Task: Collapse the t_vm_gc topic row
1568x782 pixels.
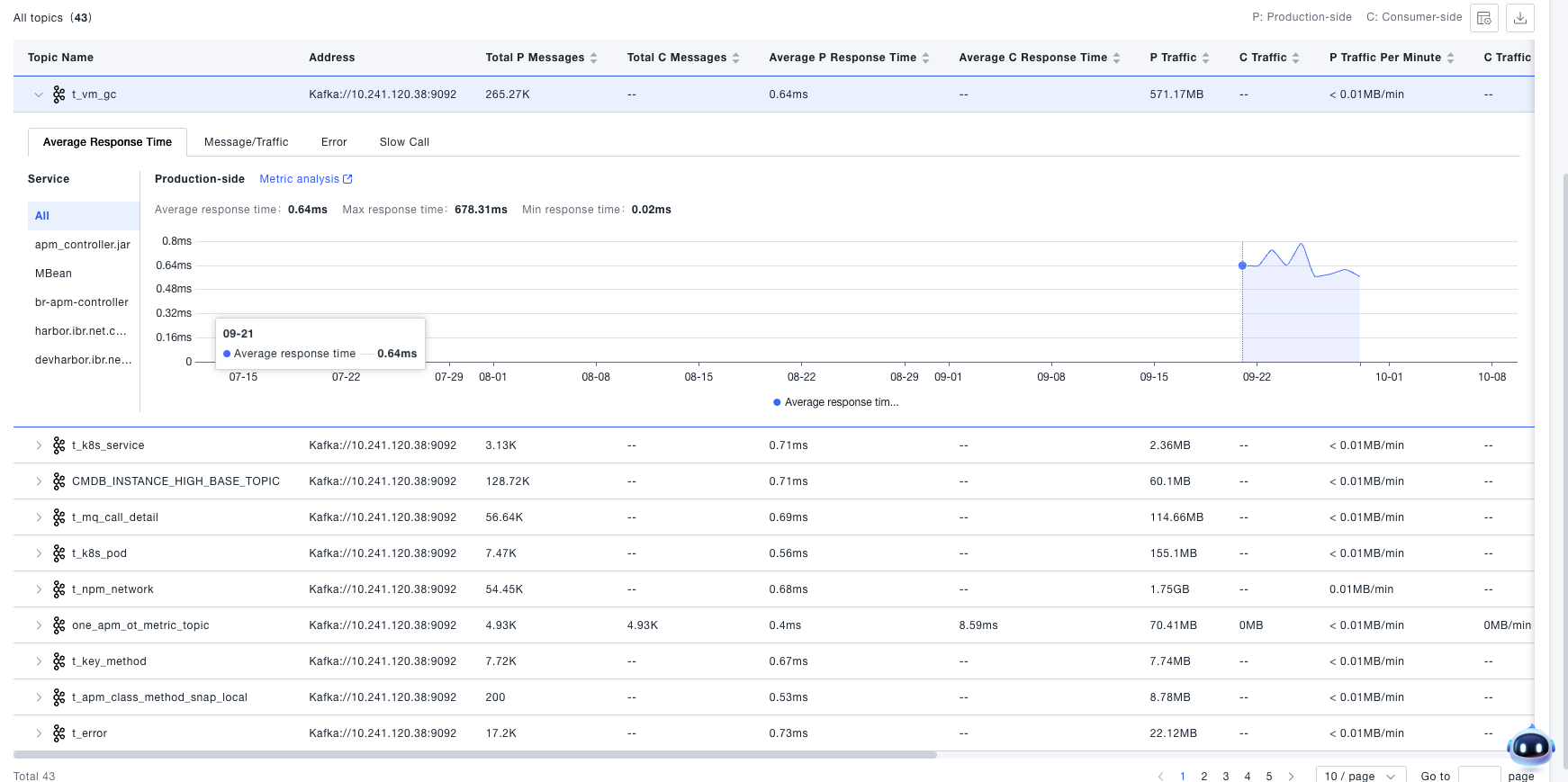Action: 39,94
